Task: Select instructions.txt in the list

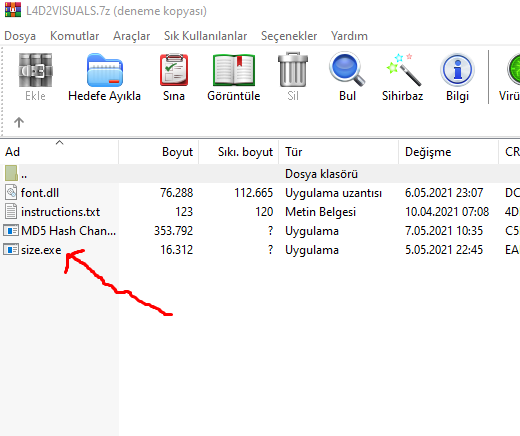Action: pos(60,212)
